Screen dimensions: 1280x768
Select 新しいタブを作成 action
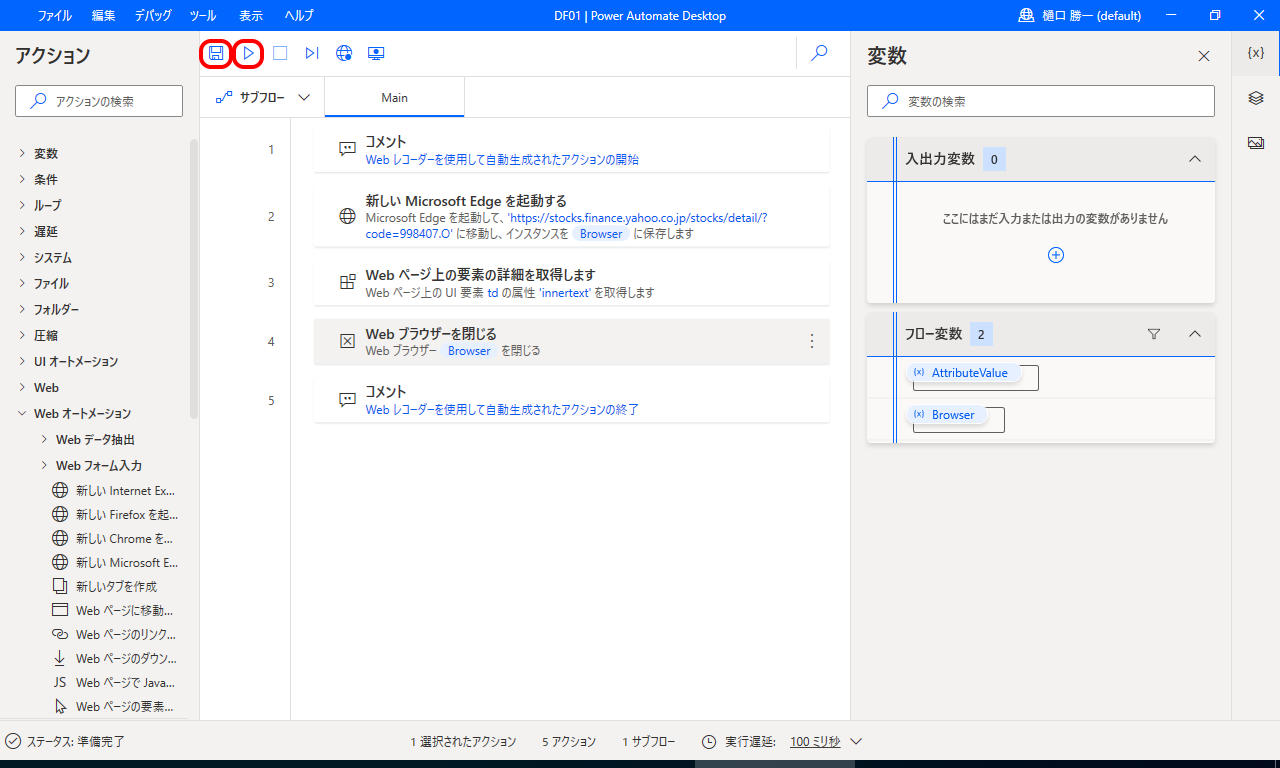[105, 587]
